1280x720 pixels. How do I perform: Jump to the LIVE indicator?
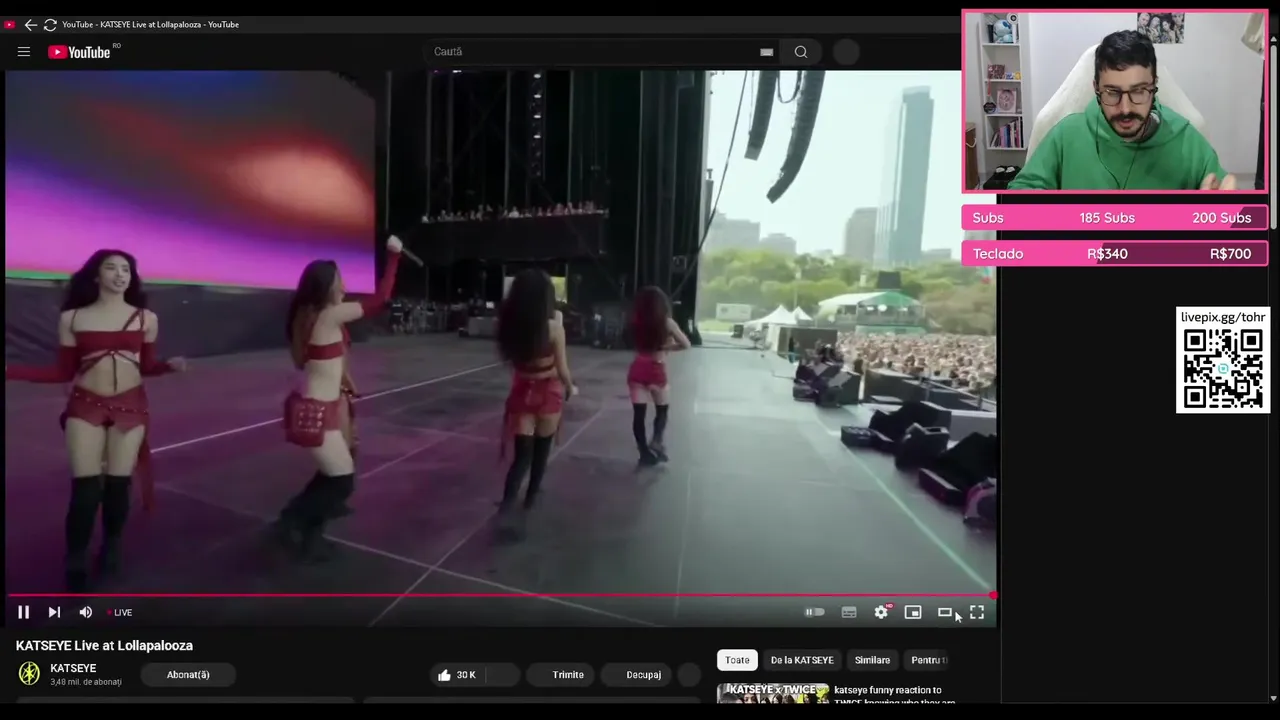[120, 612]
